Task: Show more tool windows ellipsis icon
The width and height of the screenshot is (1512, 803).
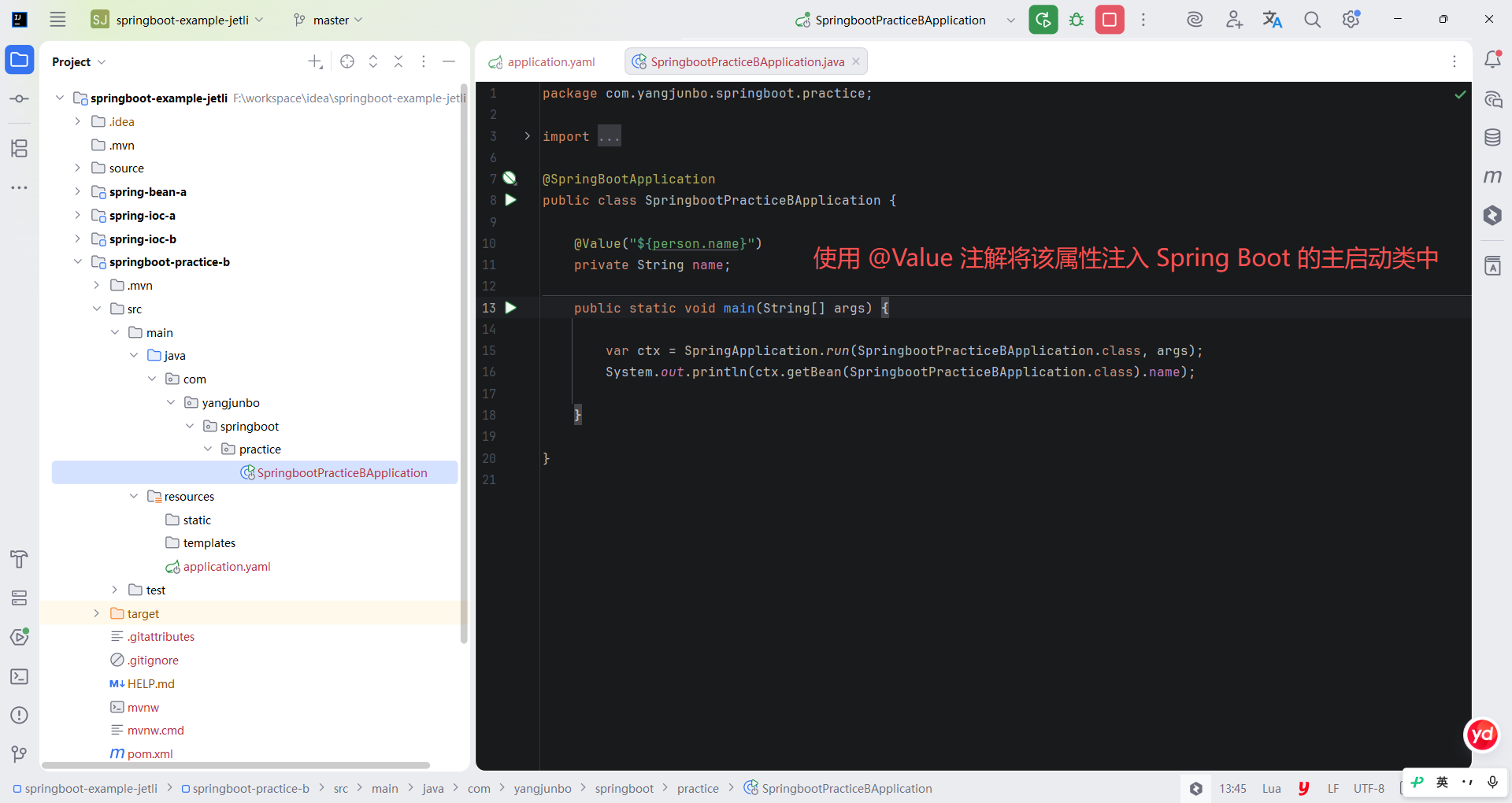Action: tap(20, 187)
